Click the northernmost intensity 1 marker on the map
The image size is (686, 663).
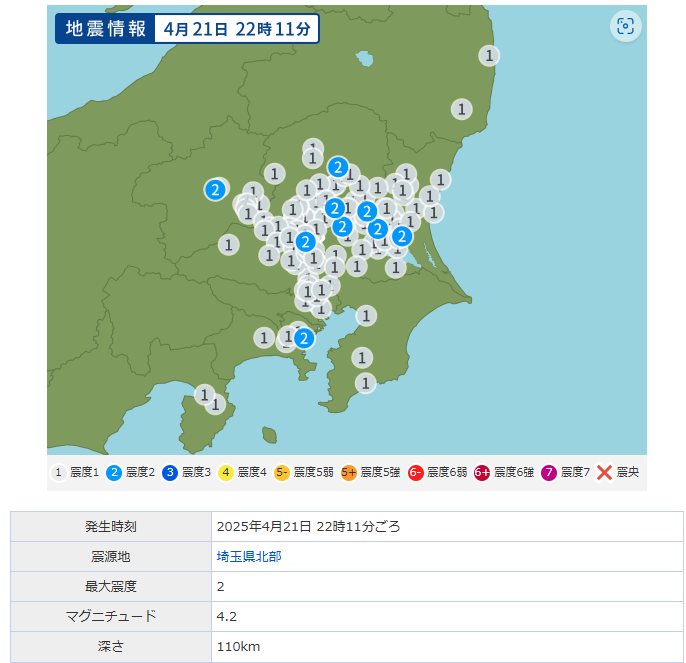point(489,55)
